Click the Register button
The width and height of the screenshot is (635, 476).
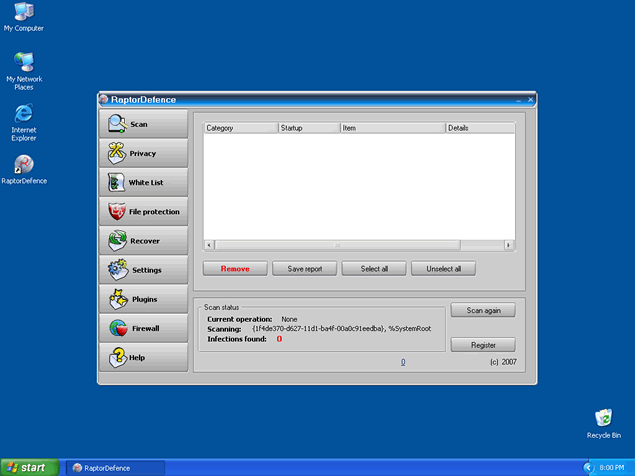point(483,345)
